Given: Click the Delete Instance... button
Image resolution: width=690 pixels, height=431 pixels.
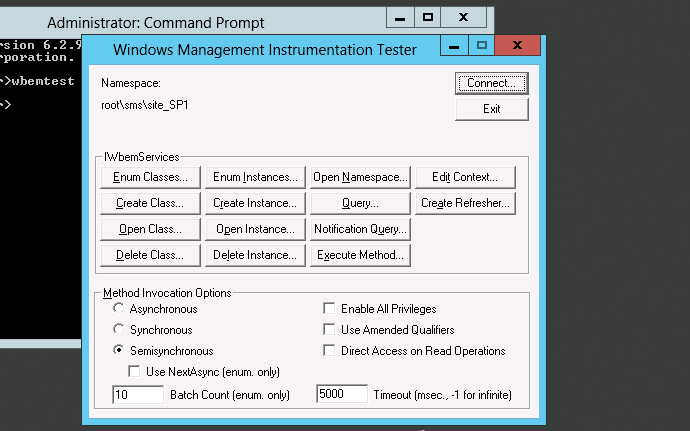Looking at the screenshot, I should click(x=255, y=255).
